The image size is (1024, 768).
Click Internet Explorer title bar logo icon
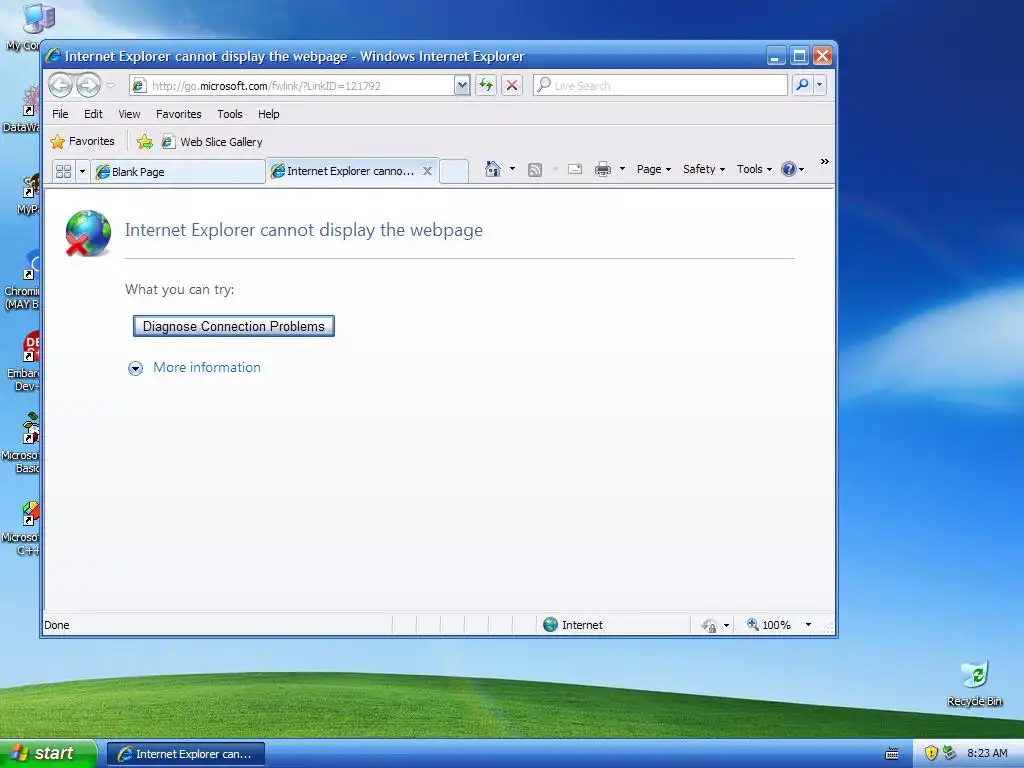[x=54, y=56]
